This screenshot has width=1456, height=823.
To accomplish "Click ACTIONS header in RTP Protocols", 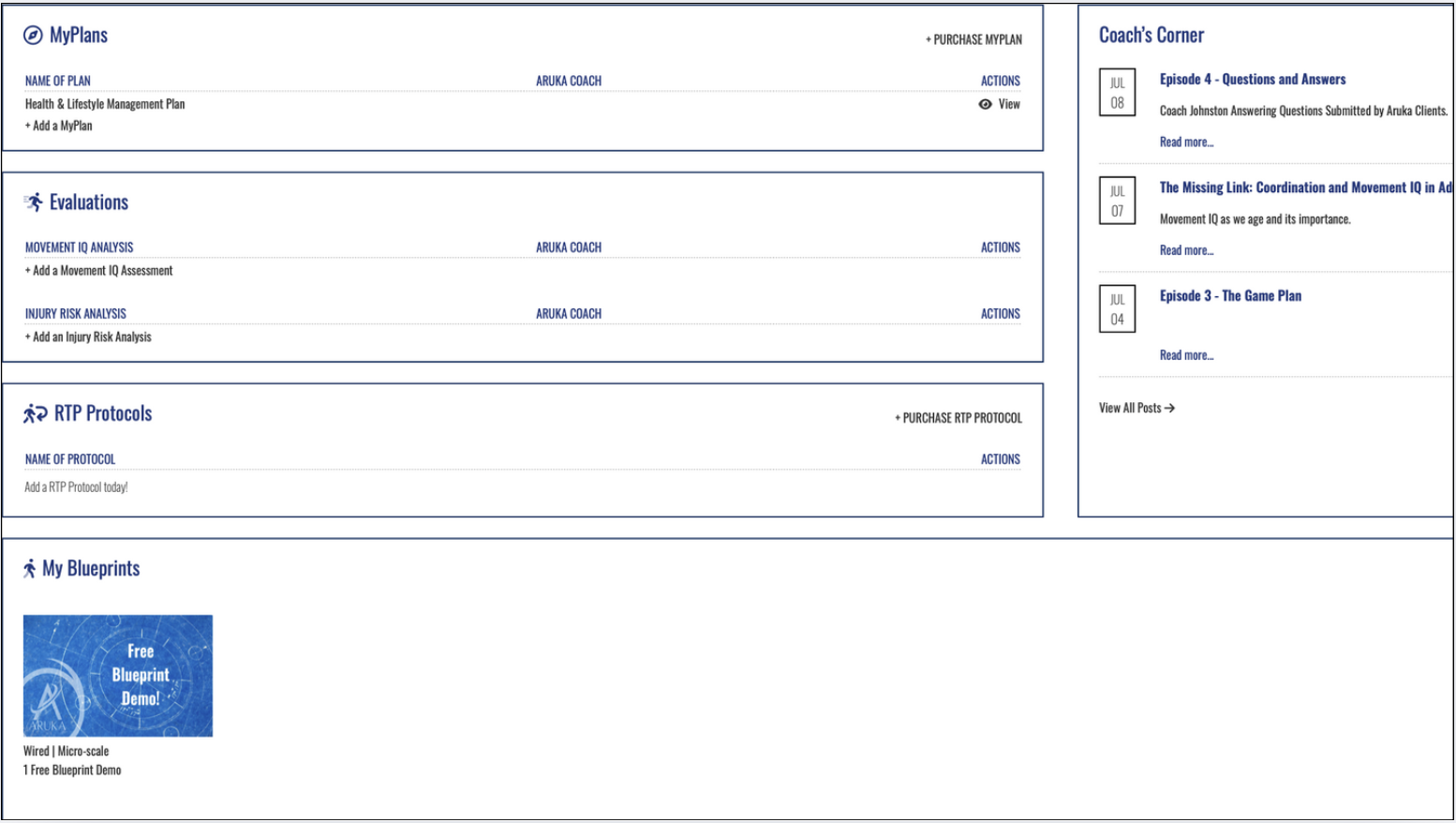I will coord(1001,459).
